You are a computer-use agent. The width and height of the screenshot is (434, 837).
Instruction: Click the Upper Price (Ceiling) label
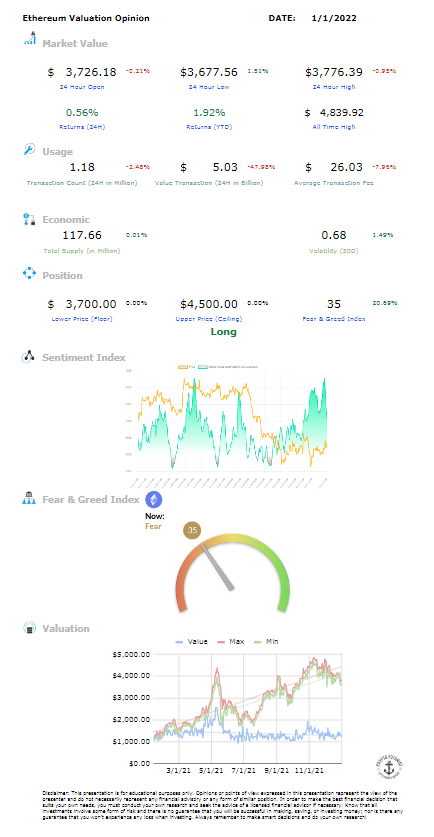click(209, 319)
